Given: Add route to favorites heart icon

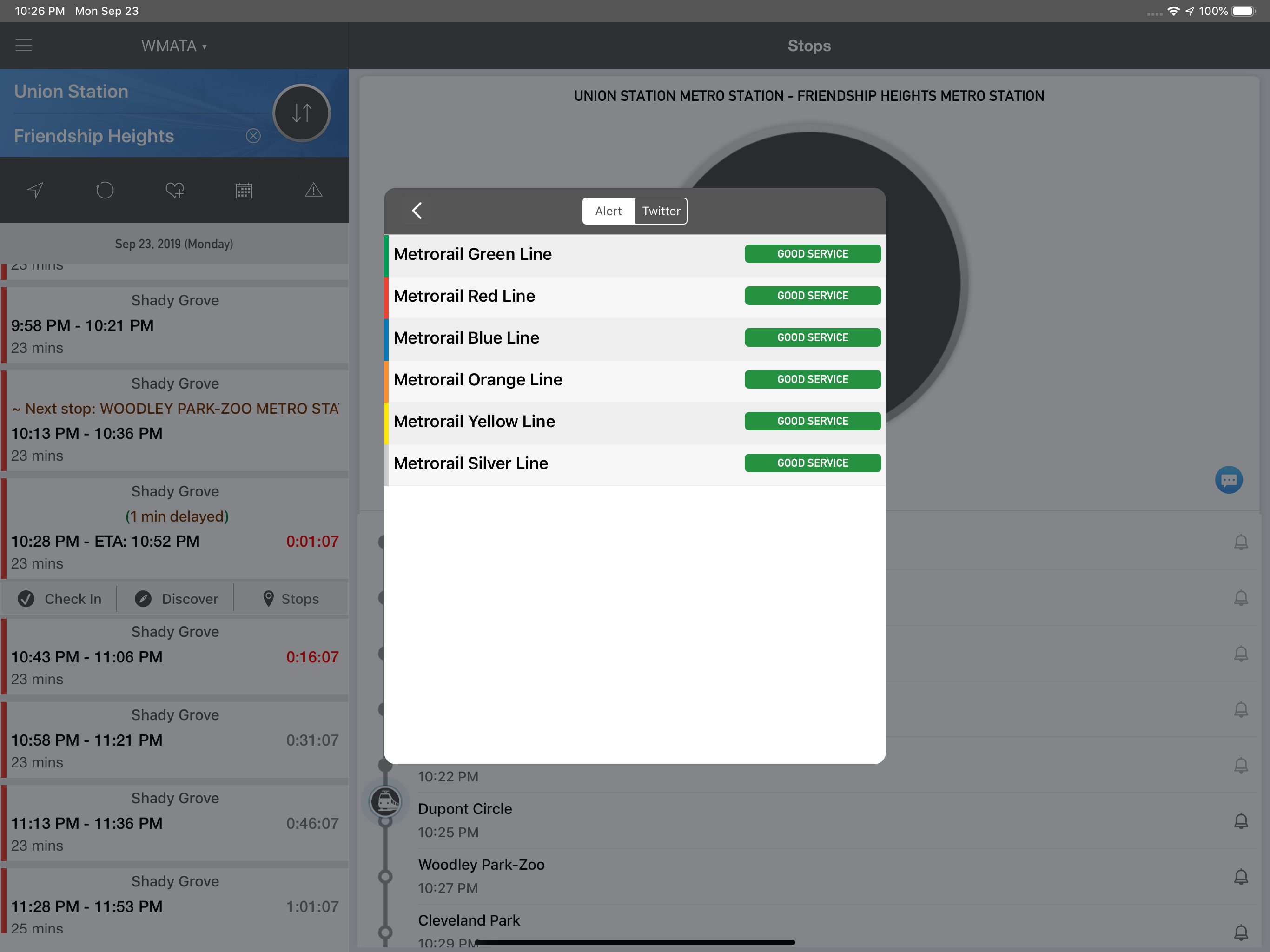Looking at the screenshot, I should pos(174,190).
